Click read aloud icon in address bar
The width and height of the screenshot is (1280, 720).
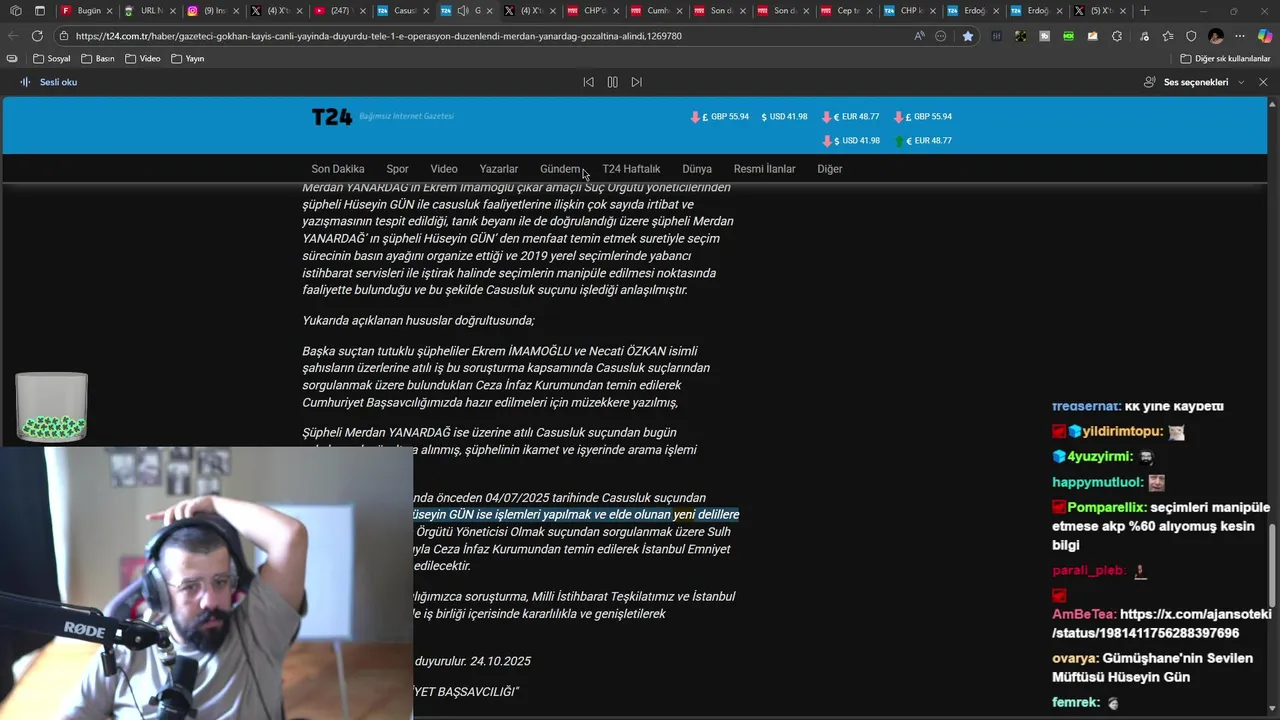(x=919, y=36)
